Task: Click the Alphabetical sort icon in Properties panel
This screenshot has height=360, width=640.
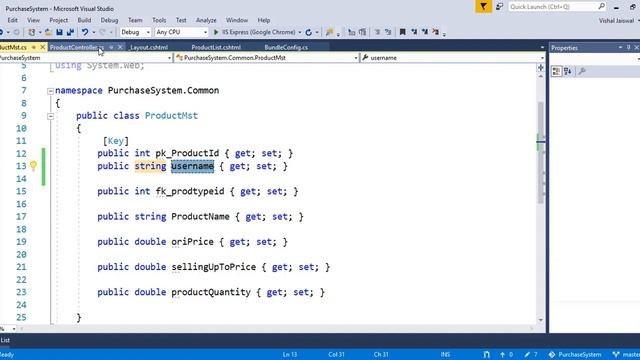Action: (x=568, y=71)
